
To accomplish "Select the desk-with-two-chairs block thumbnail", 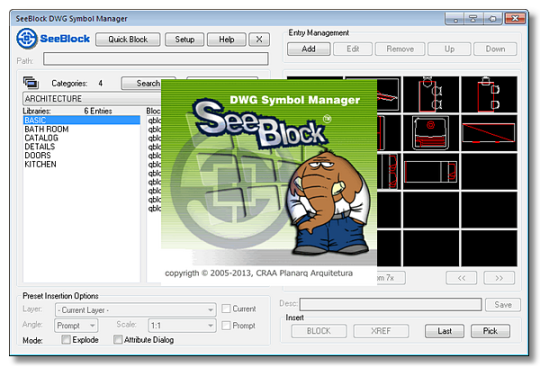I will [431, 94].
